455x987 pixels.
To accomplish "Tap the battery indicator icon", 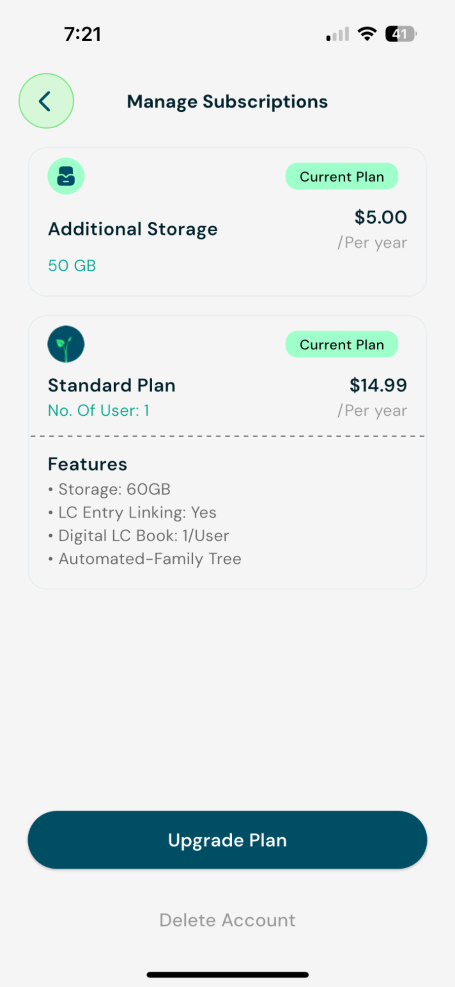I will [x=401, y=34].
